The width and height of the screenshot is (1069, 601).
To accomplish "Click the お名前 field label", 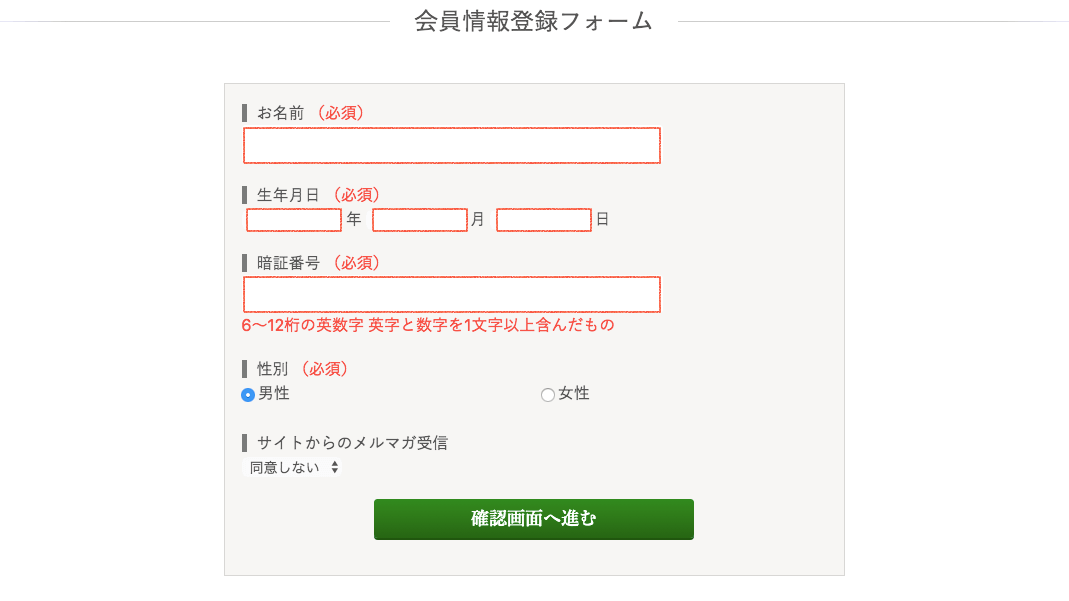I will click(283, 113).
